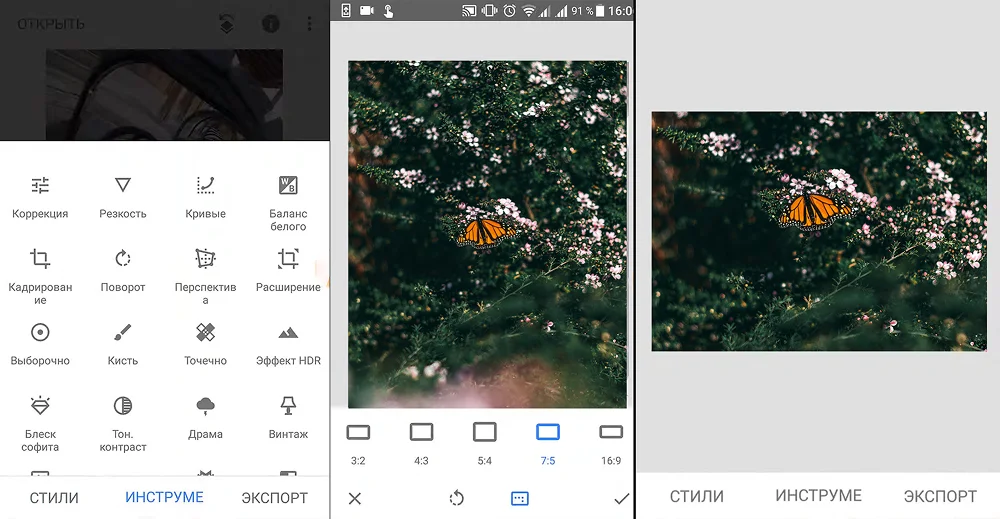Image resolution: width=1000 pixels, height=519 pixels.
Task: Choose the Точечно healing tool
Action: click(205, 344)
